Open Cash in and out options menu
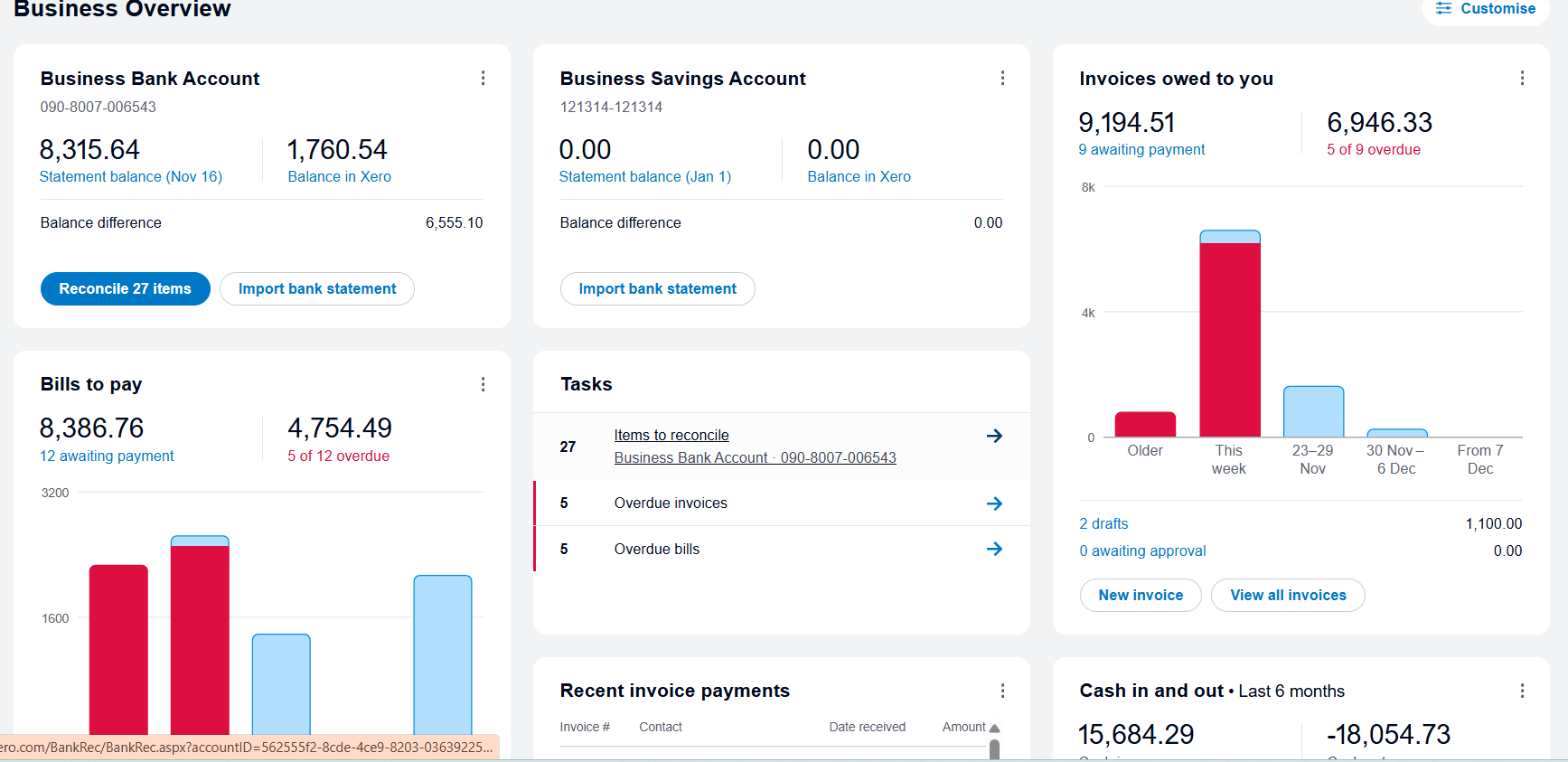Image resolution: width=1568 pixels, height=762 pixels. pyautogui.click(x=1522, y=691)
